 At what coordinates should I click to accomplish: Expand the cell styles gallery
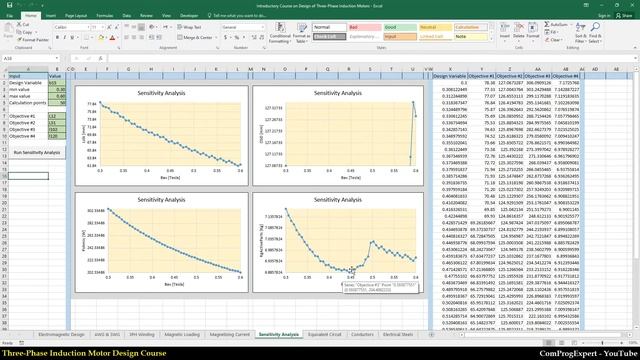click(x=491, y=39)
